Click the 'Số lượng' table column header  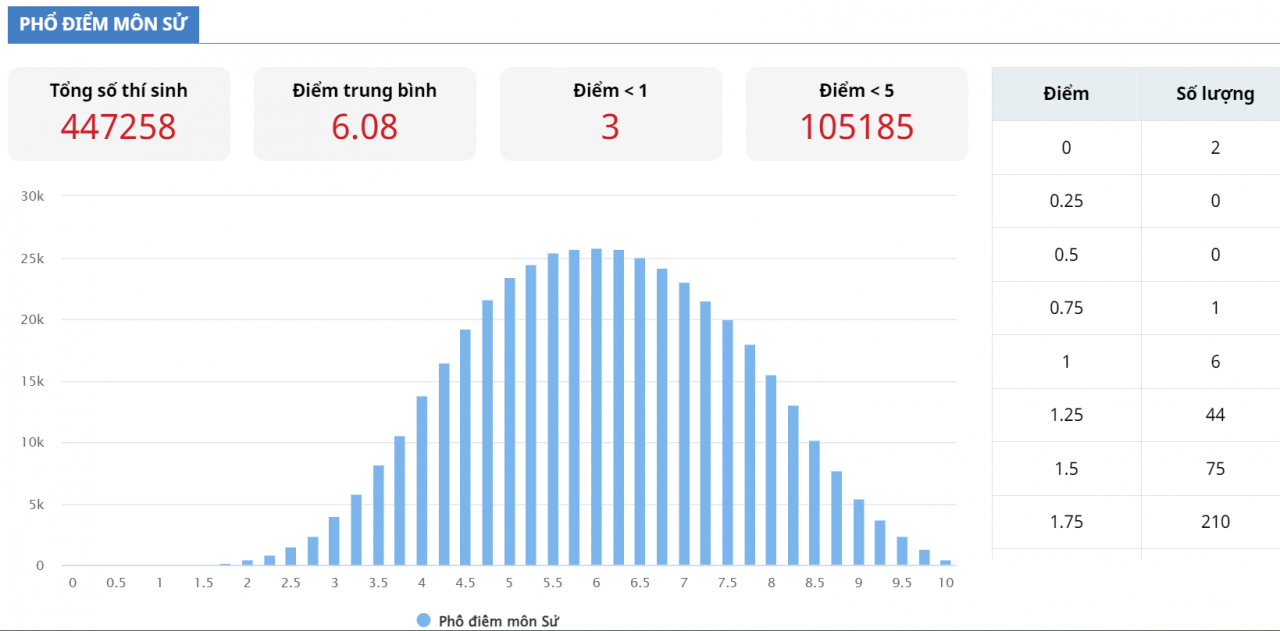[x=1215, y=94]
